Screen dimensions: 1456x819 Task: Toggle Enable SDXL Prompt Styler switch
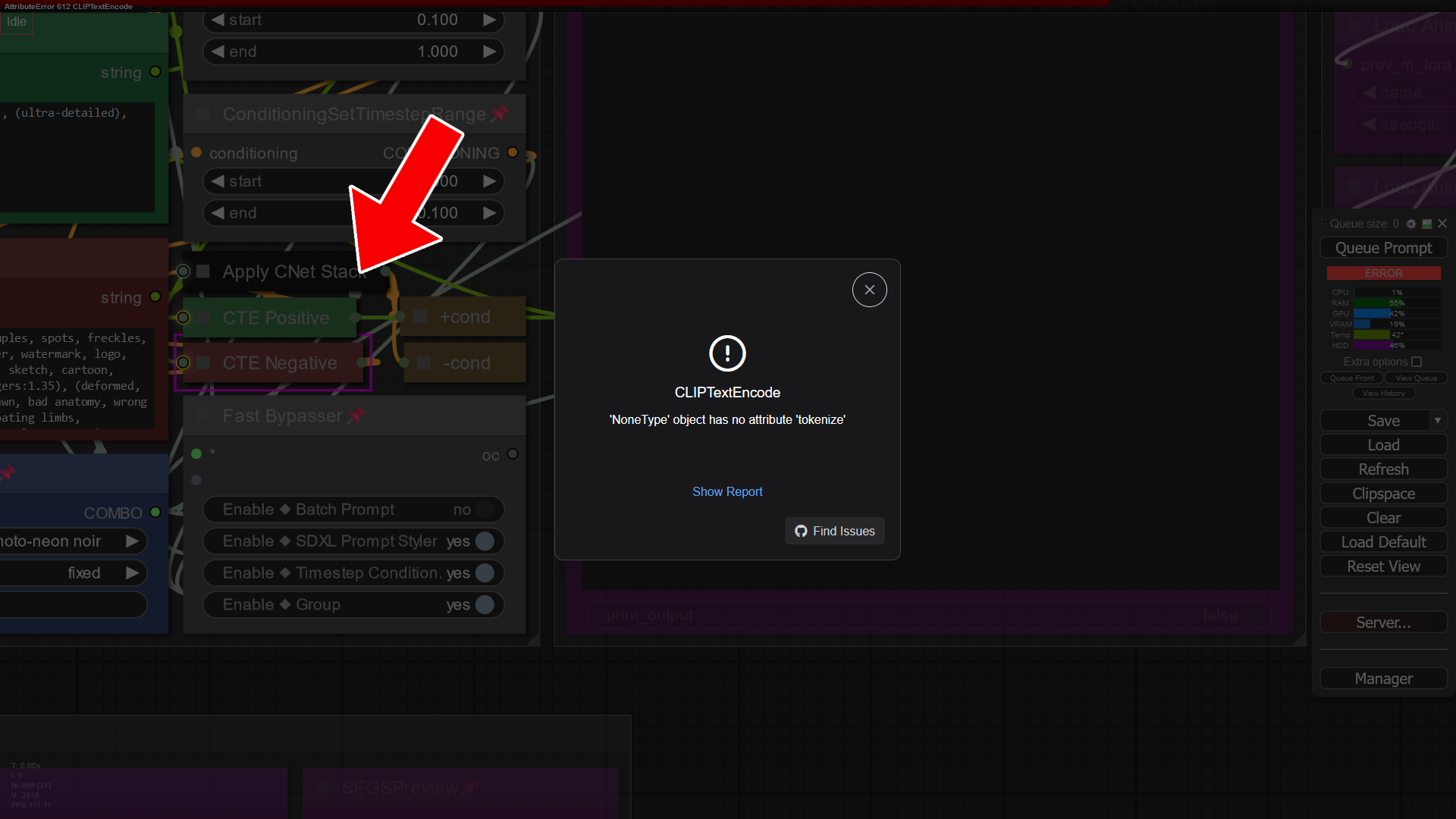click(485, 541)
